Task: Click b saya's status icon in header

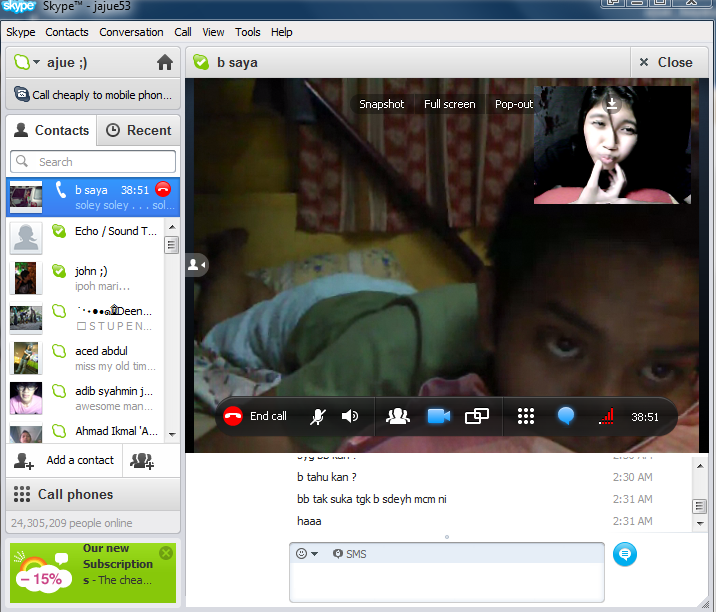Action: pos(201,62)
